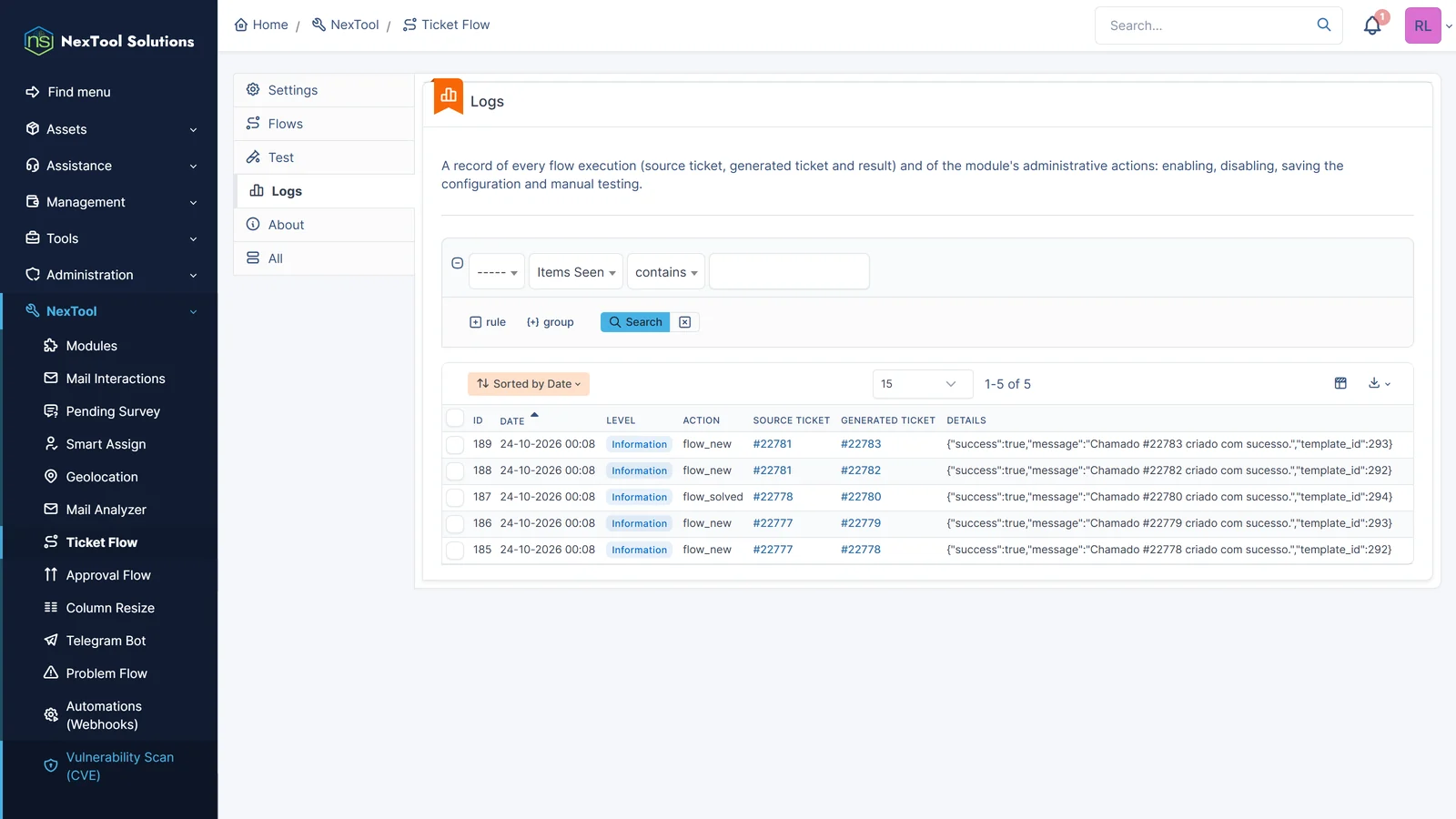Add a rule to the filter
1456x819 pixels.
(x=488, y=322)
